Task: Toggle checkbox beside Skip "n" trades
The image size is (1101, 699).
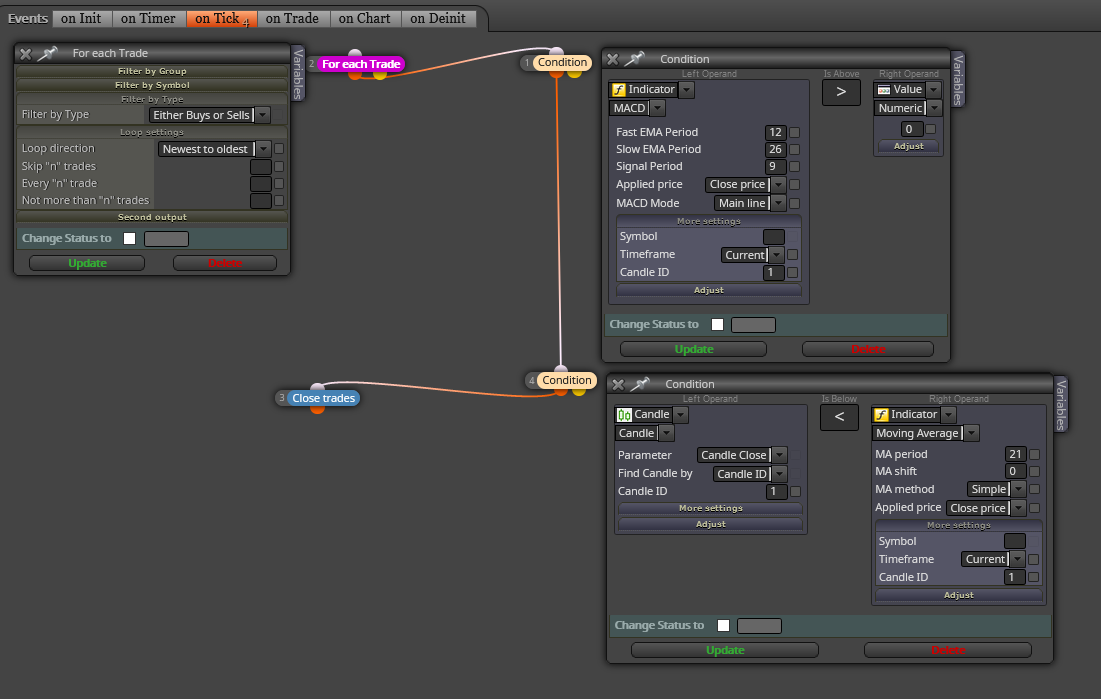Action: [279, 166]
